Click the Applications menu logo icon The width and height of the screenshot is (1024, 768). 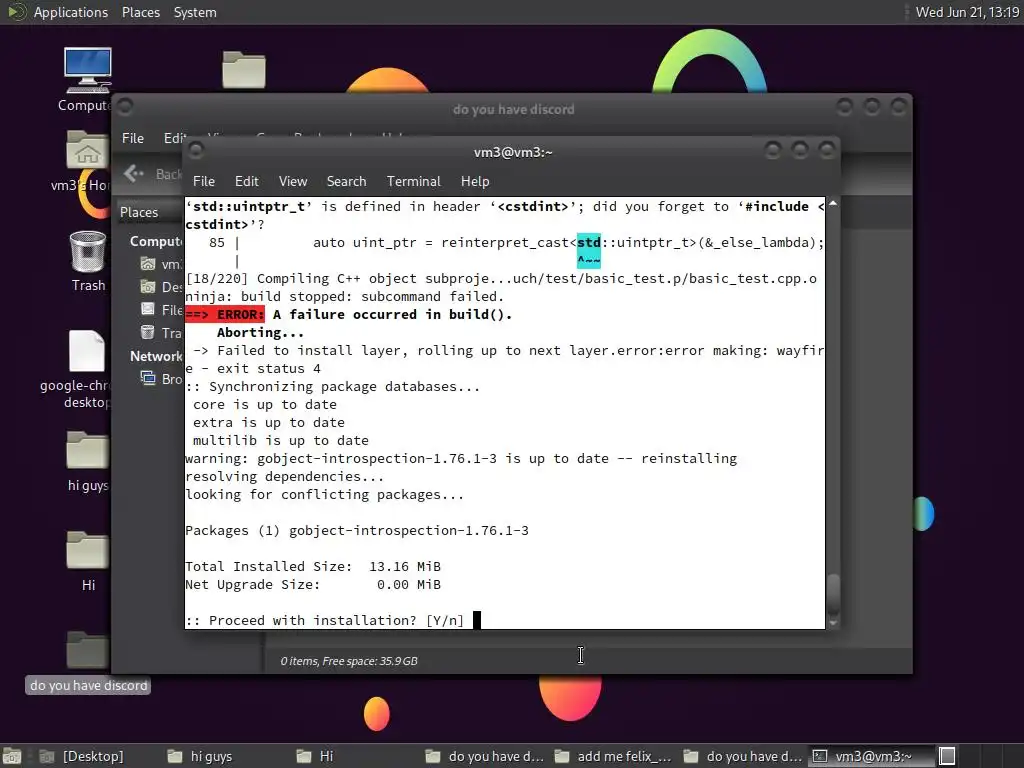(x=16, y=12)
